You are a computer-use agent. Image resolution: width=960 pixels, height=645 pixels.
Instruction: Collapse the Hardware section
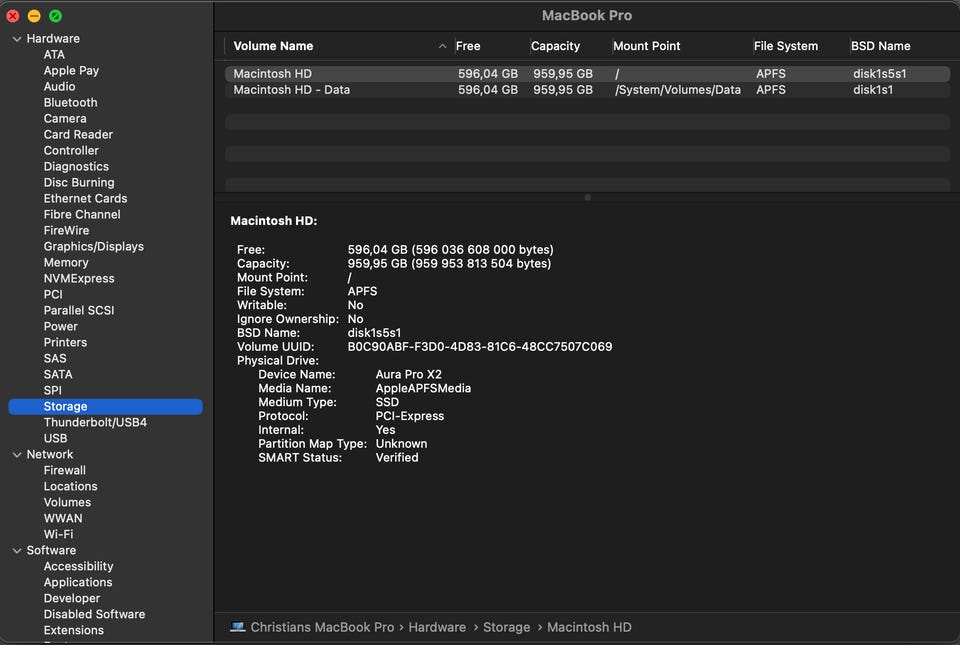tap(17, 39)
